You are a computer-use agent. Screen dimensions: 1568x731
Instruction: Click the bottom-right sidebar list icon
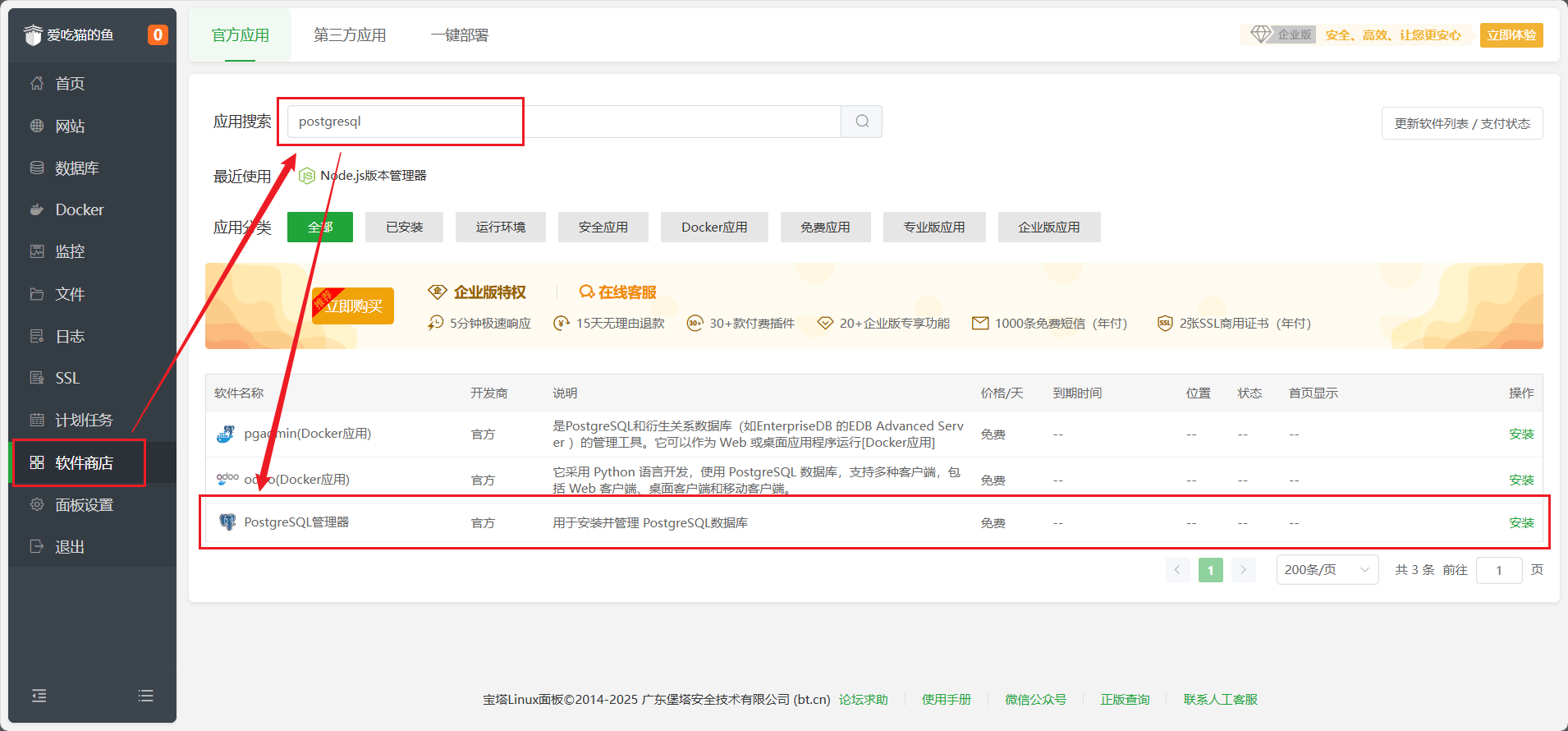[x=146, y=696]
